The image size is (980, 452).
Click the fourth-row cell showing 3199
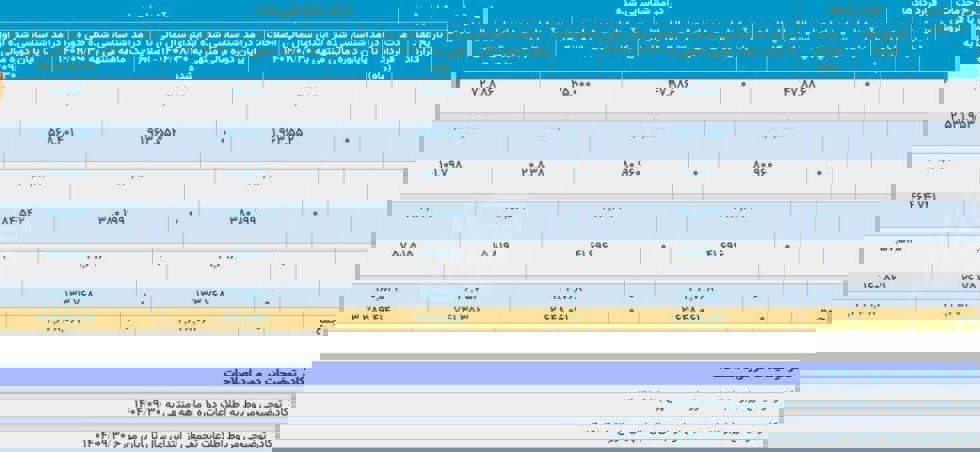pos(242,217)
